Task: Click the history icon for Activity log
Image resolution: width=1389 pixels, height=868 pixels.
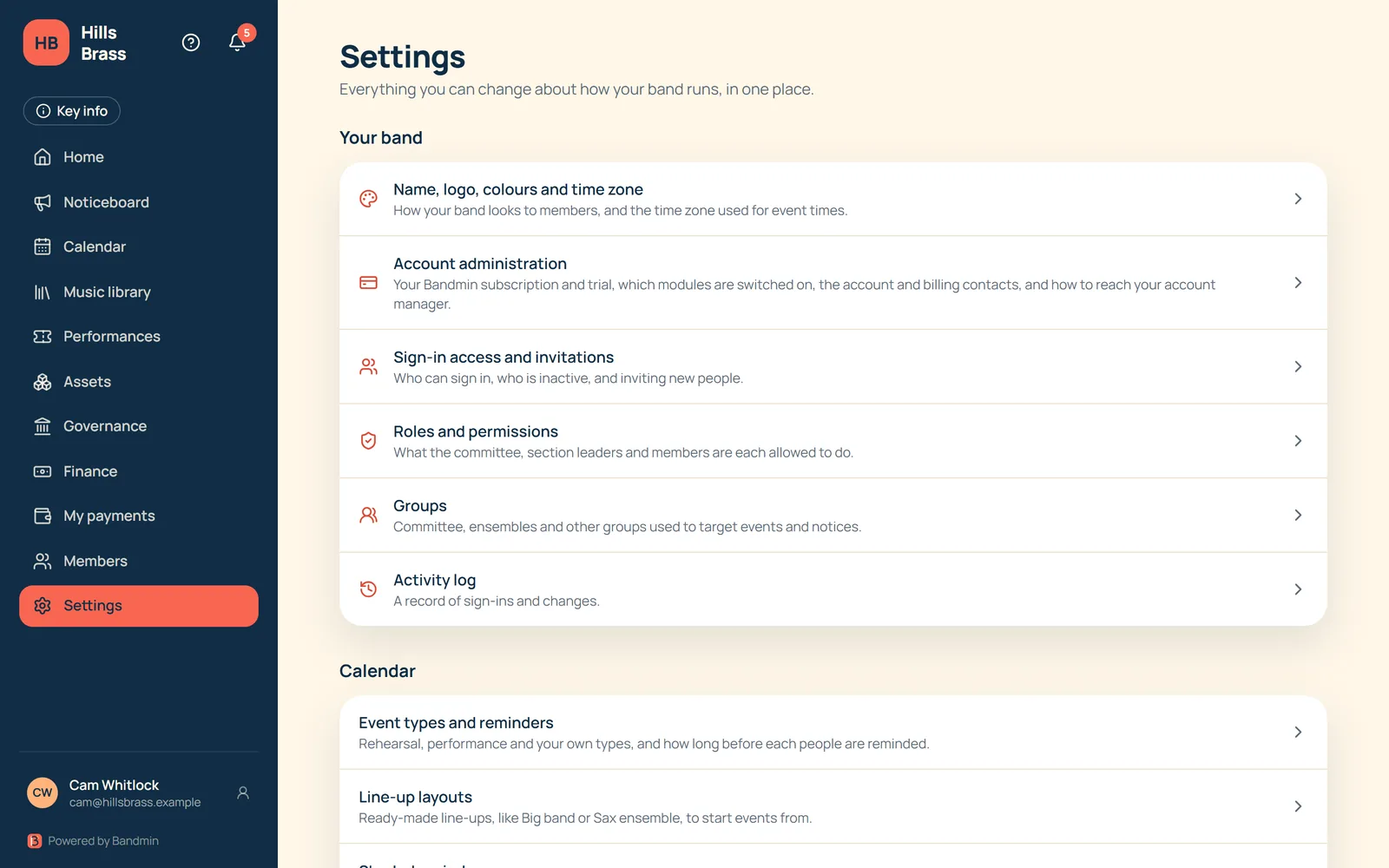Action: tap(369, 589)
